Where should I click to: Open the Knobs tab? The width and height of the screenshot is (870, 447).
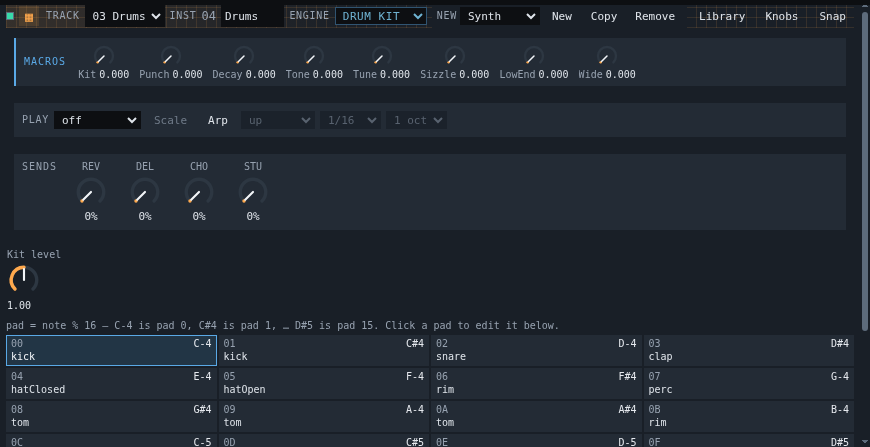click(x=781, y=16)
